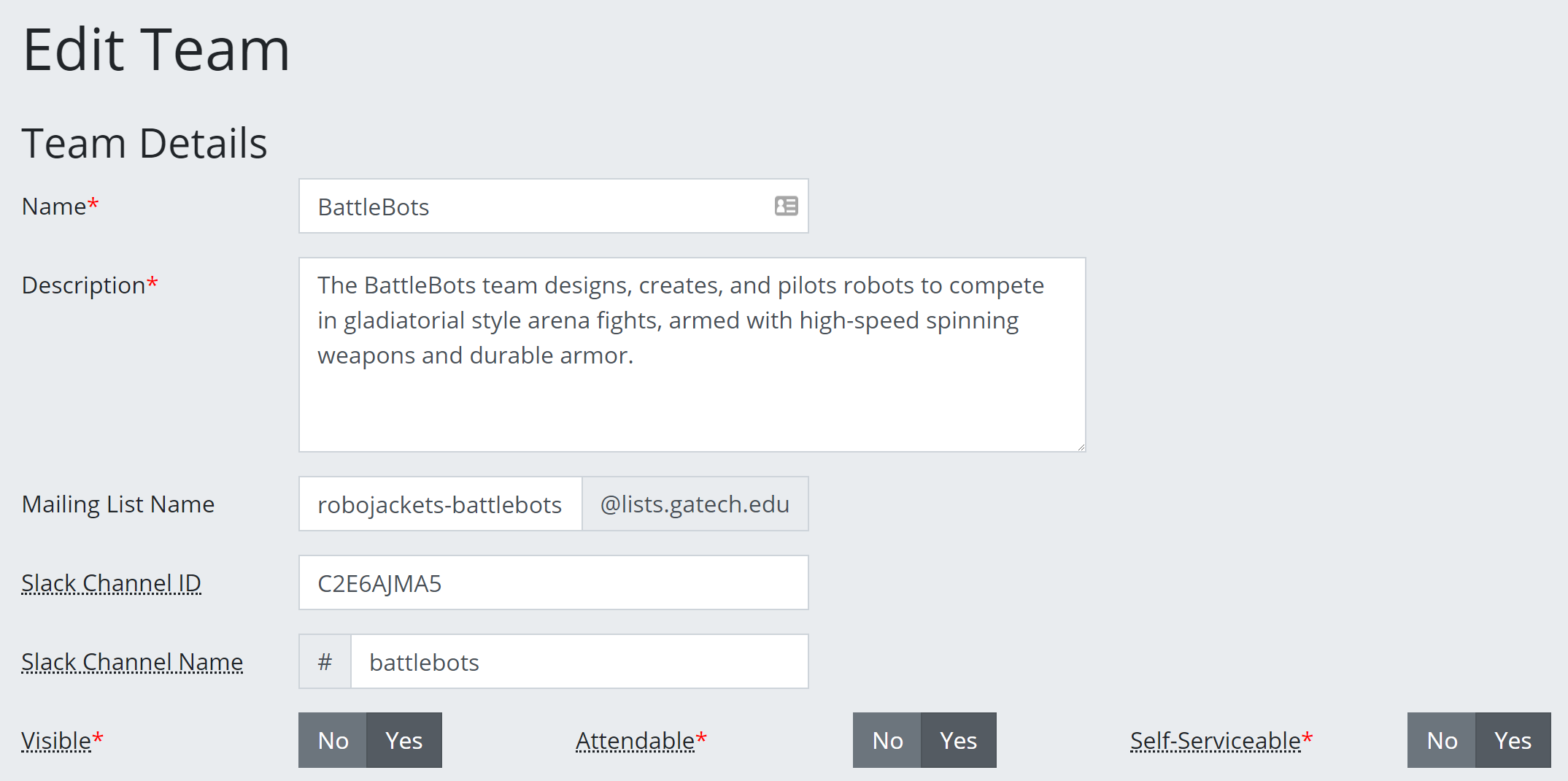
Task: Click the # prefix on Slack Channel Name
Action: (x=325, y=661)
